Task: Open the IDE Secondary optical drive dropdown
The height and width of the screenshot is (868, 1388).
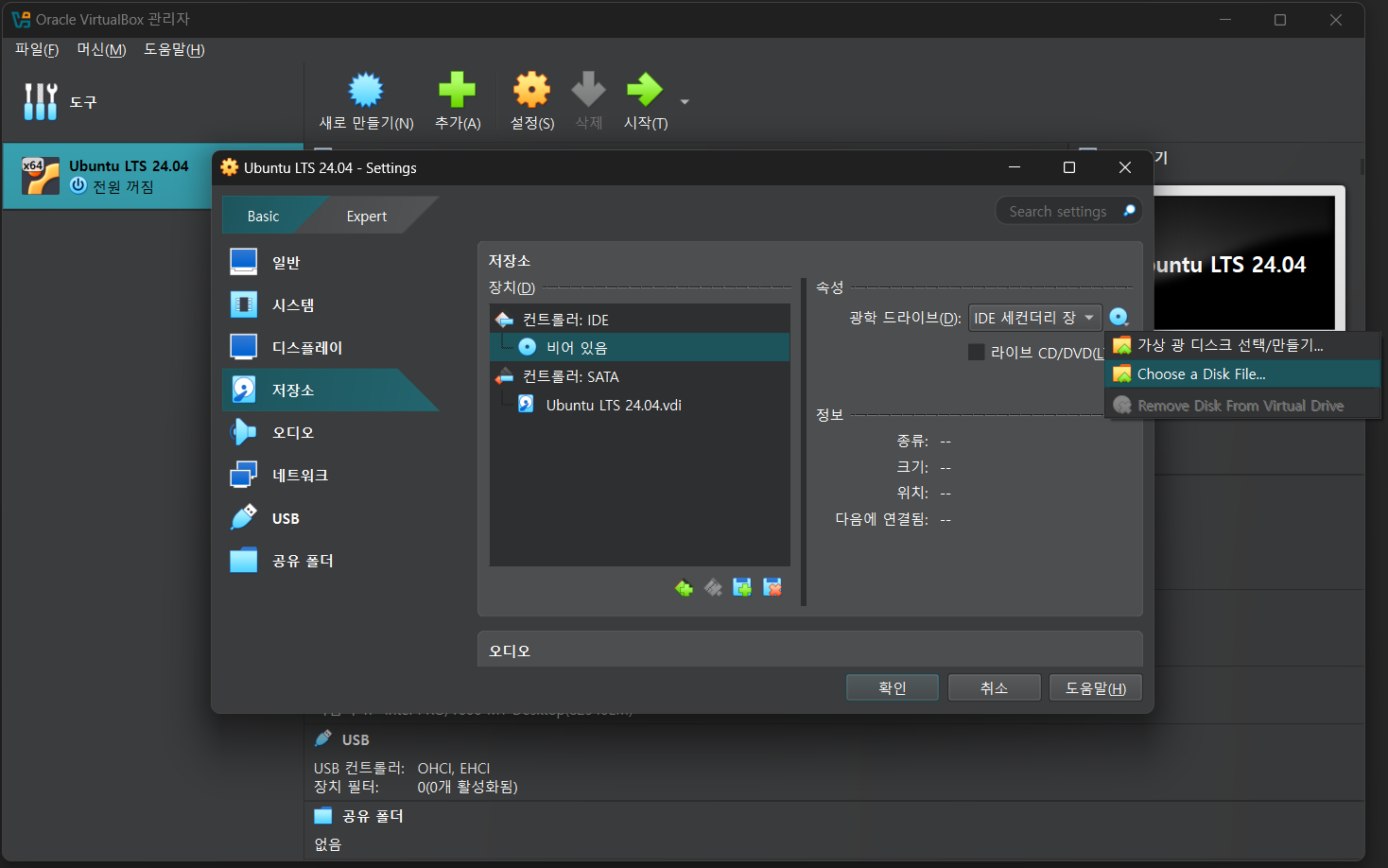Action: [1034, 318]
